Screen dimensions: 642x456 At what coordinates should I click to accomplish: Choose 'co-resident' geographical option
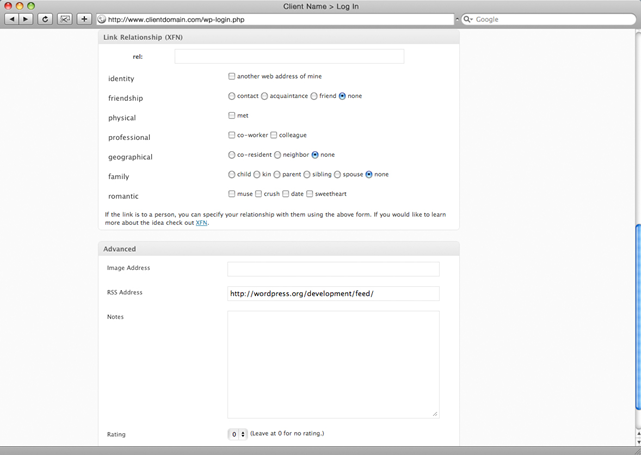[232, 155]
